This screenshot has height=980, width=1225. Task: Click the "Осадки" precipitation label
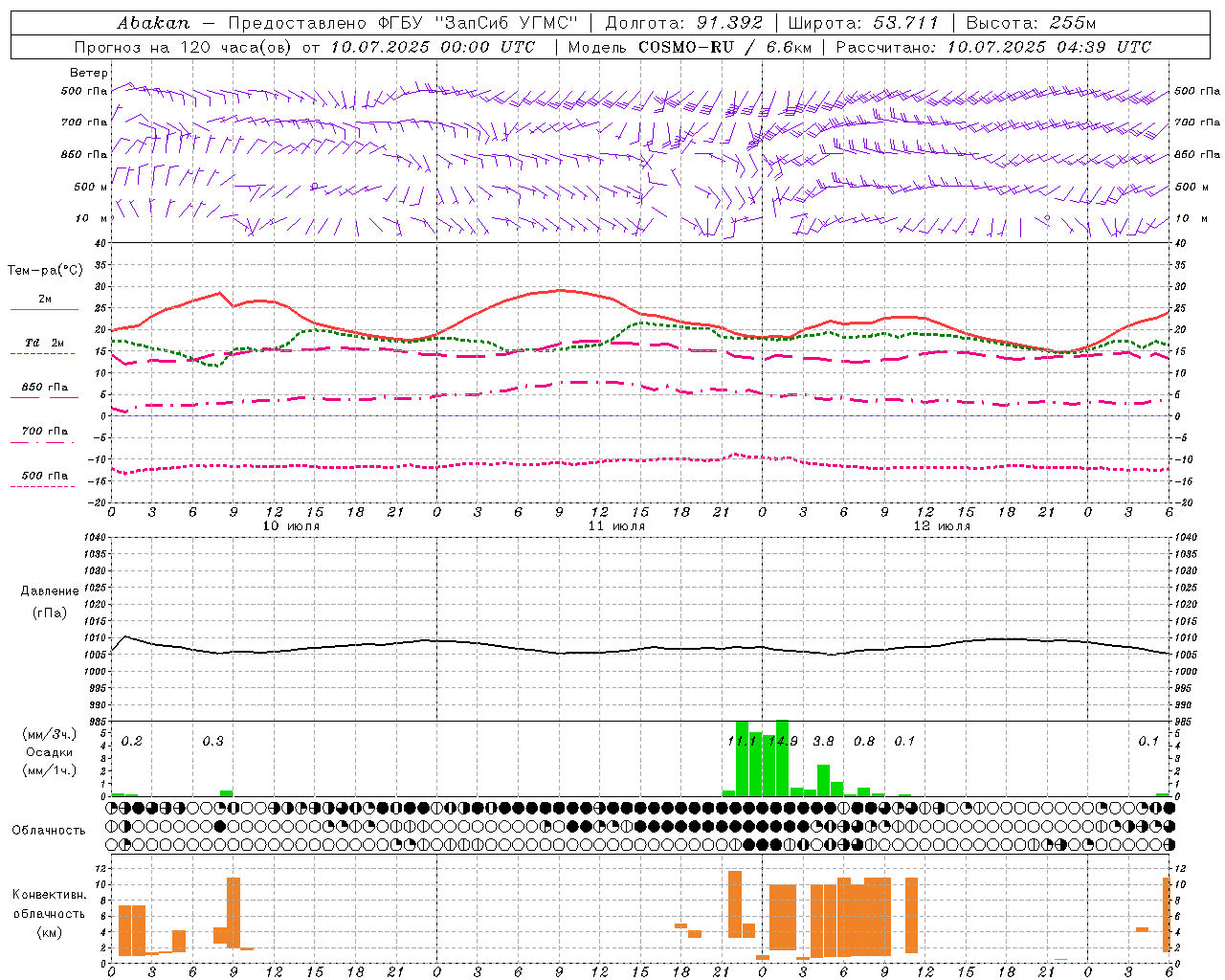click(49, 752)
